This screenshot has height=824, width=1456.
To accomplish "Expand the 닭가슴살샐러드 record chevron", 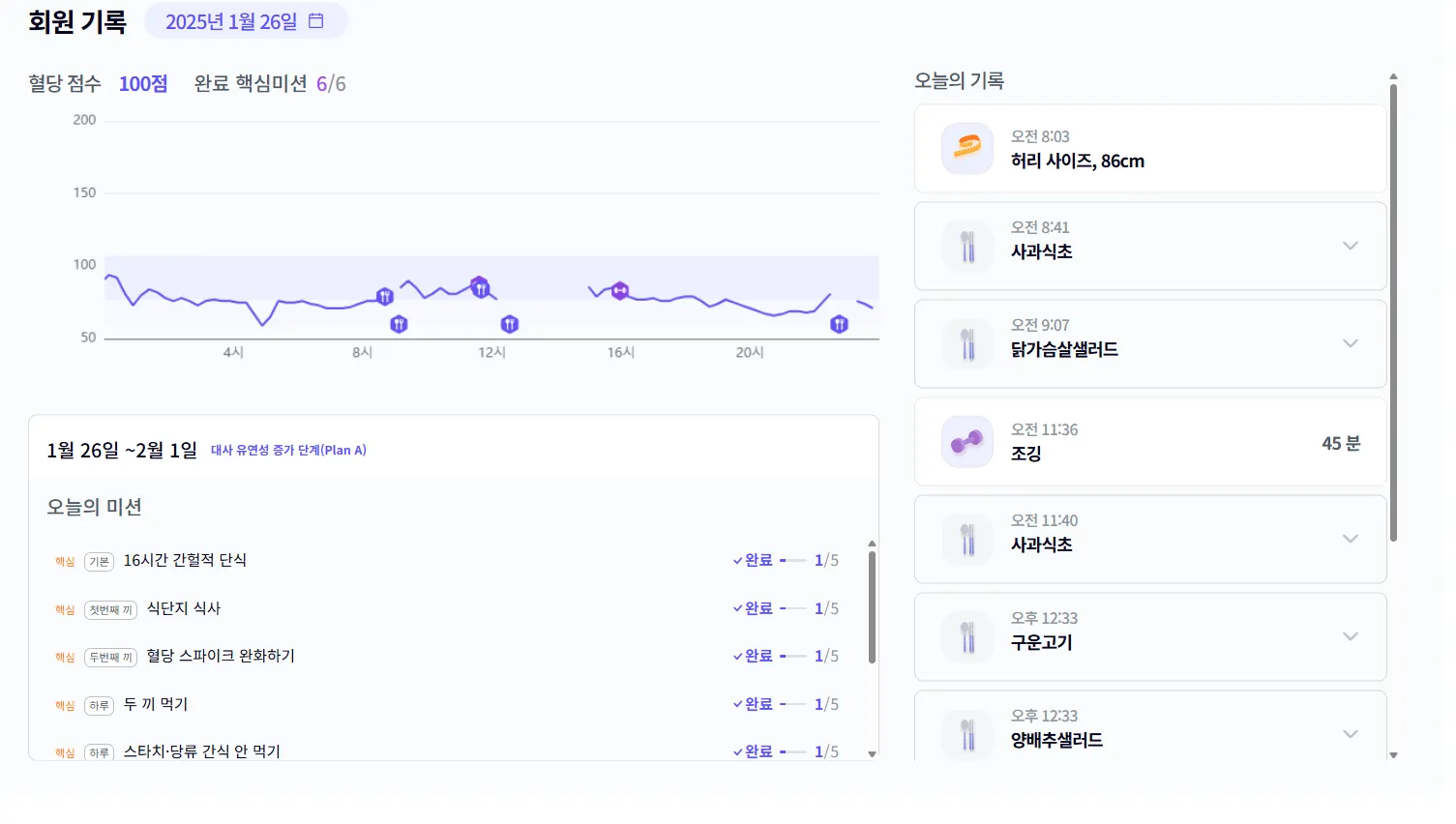I will (x=1351, y=343).
